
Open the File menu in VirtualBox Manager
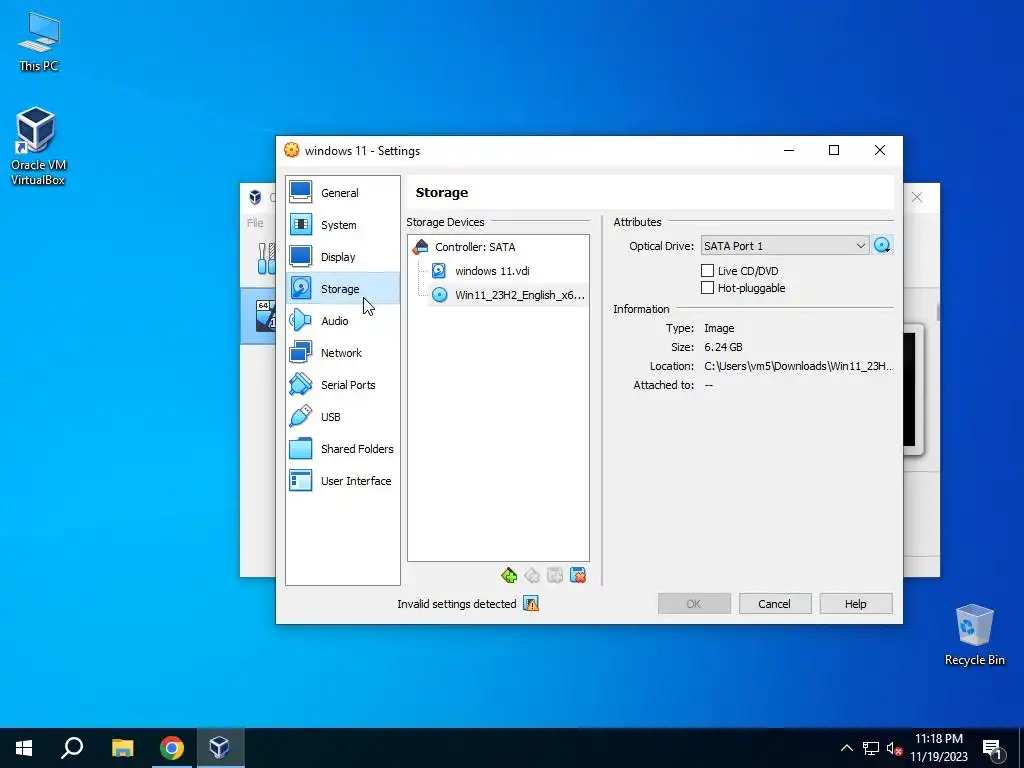pos(255,223)
